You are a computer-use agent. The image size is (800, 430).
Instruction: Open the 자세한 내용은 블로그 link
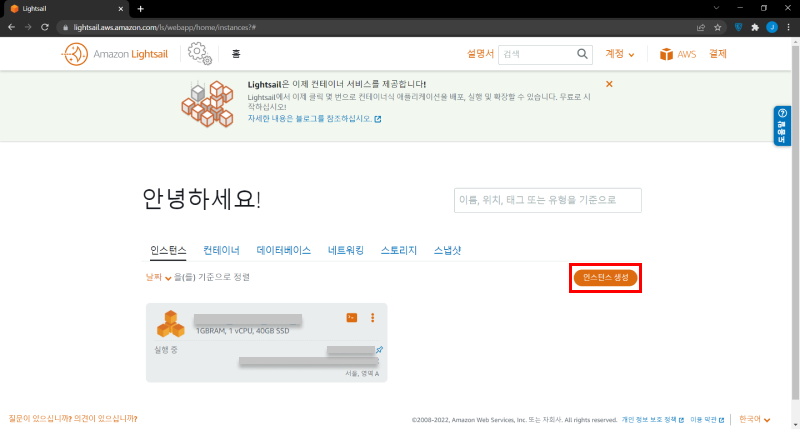[x=310, y=118]
